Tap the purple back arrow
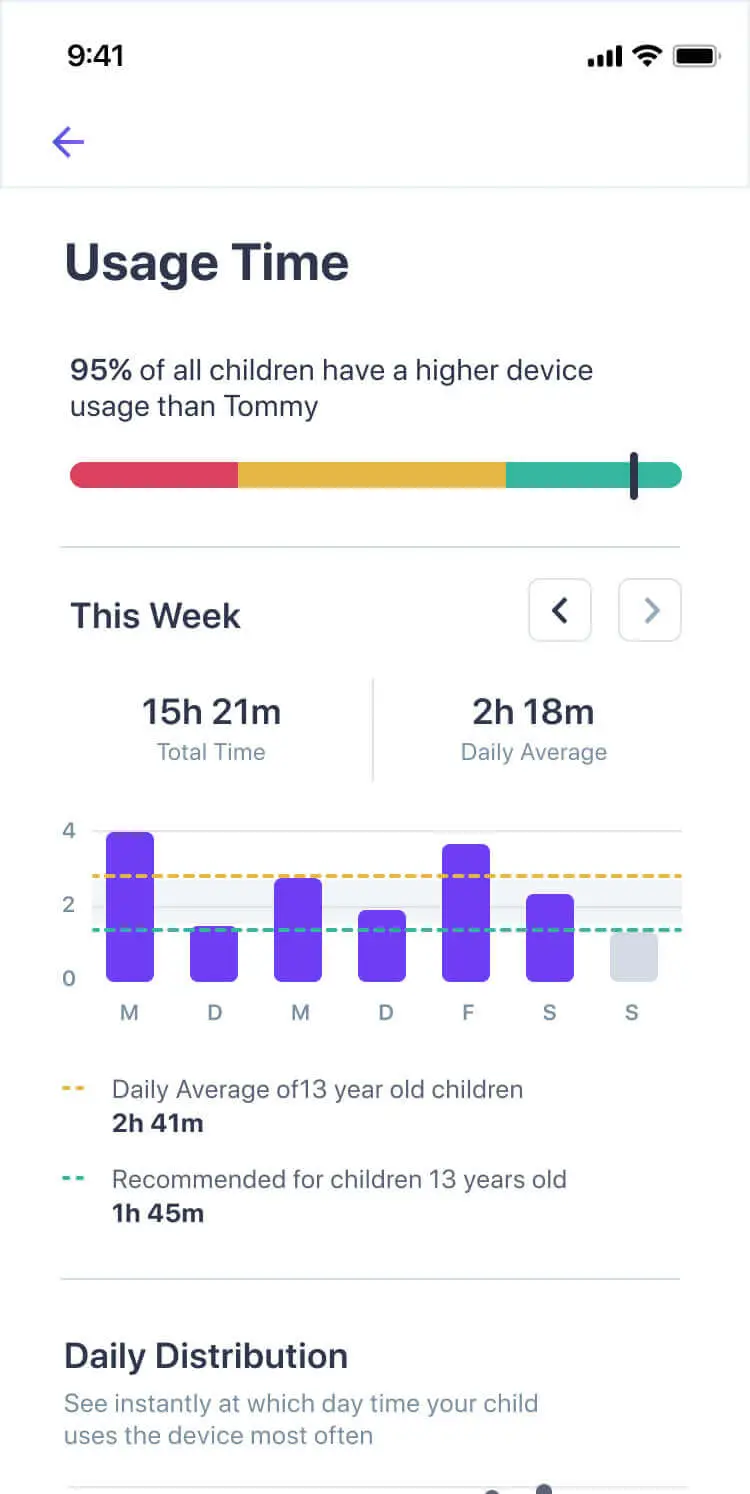750x1494 pixels. coord(68,142)
